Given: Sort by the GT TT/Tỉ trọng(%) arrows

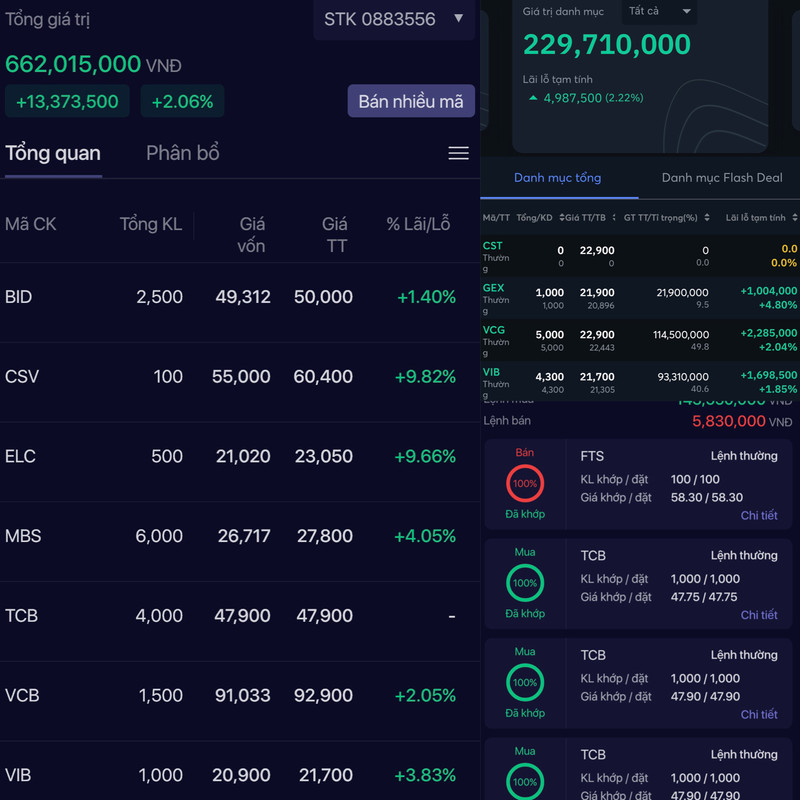Looking at the screenshot, I should [707, 218].
